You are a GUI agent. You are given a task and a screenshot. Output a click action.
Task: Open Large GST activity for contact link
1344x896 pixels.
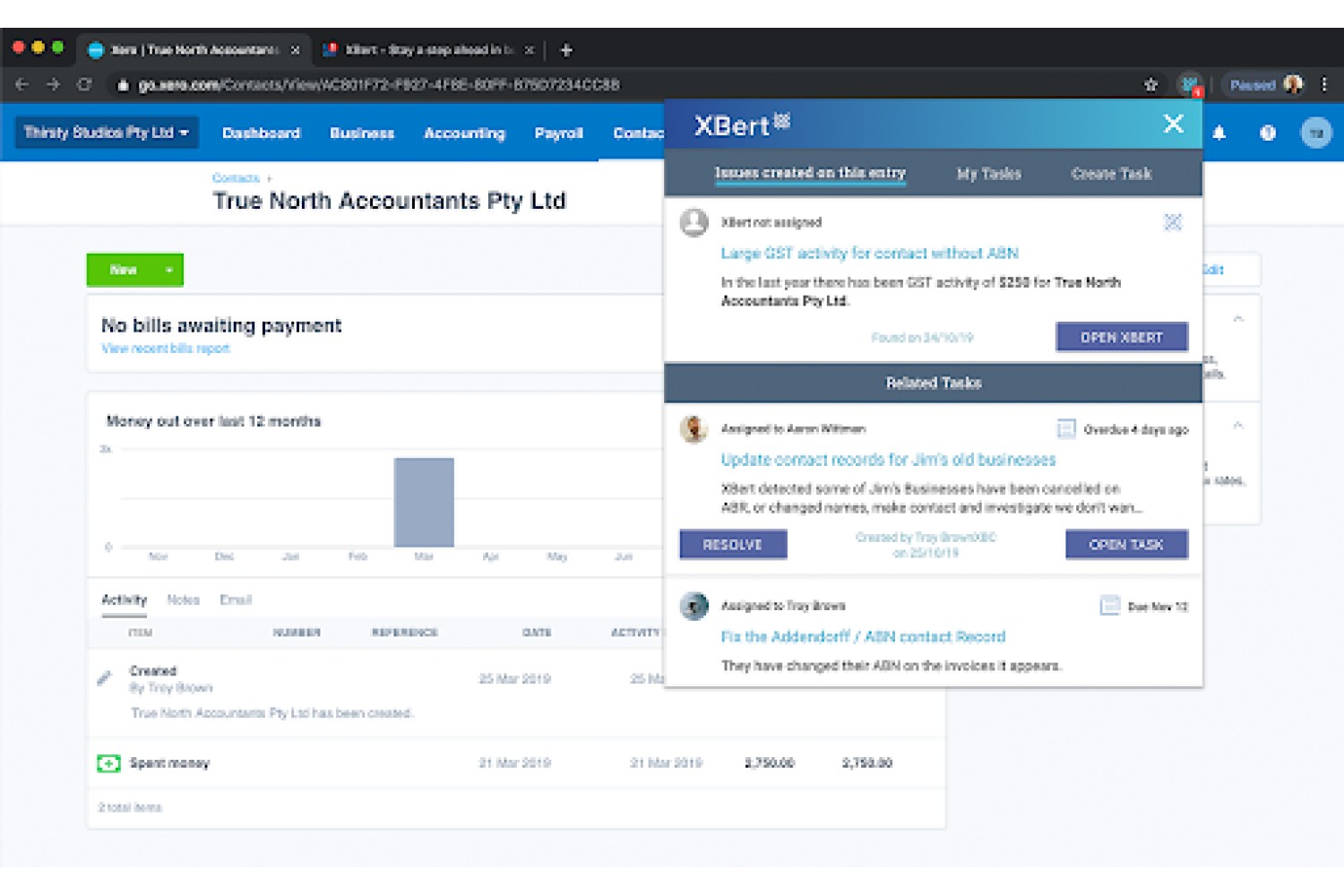click(x=869, y=254)
